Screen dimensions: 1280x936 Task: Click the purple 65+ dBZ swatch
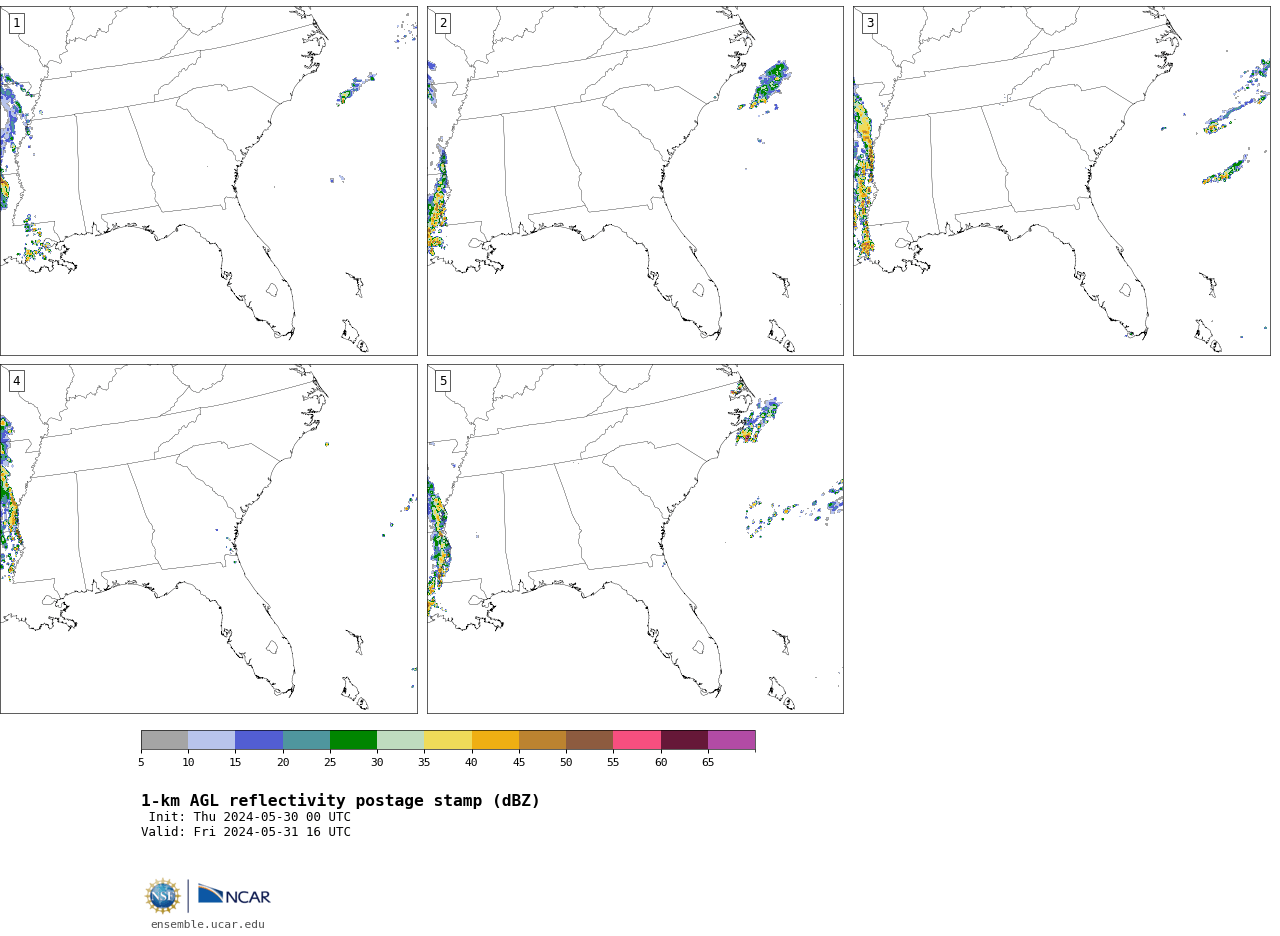(x=731, y=740)
